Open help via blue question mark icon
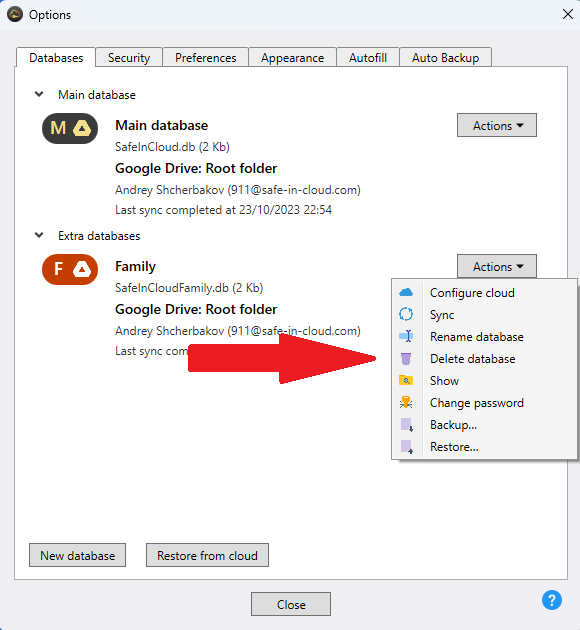 [552, 600]
